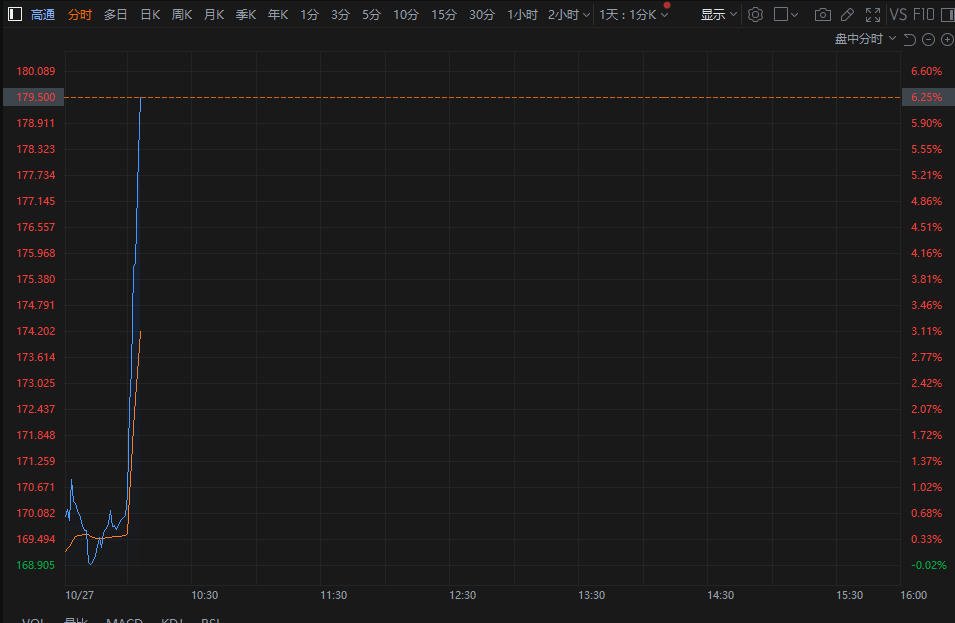Image resolution: width=955 pixels, height=623 pixels.
Task: Switch to 多日 multi-day tab
Action: 115,14
